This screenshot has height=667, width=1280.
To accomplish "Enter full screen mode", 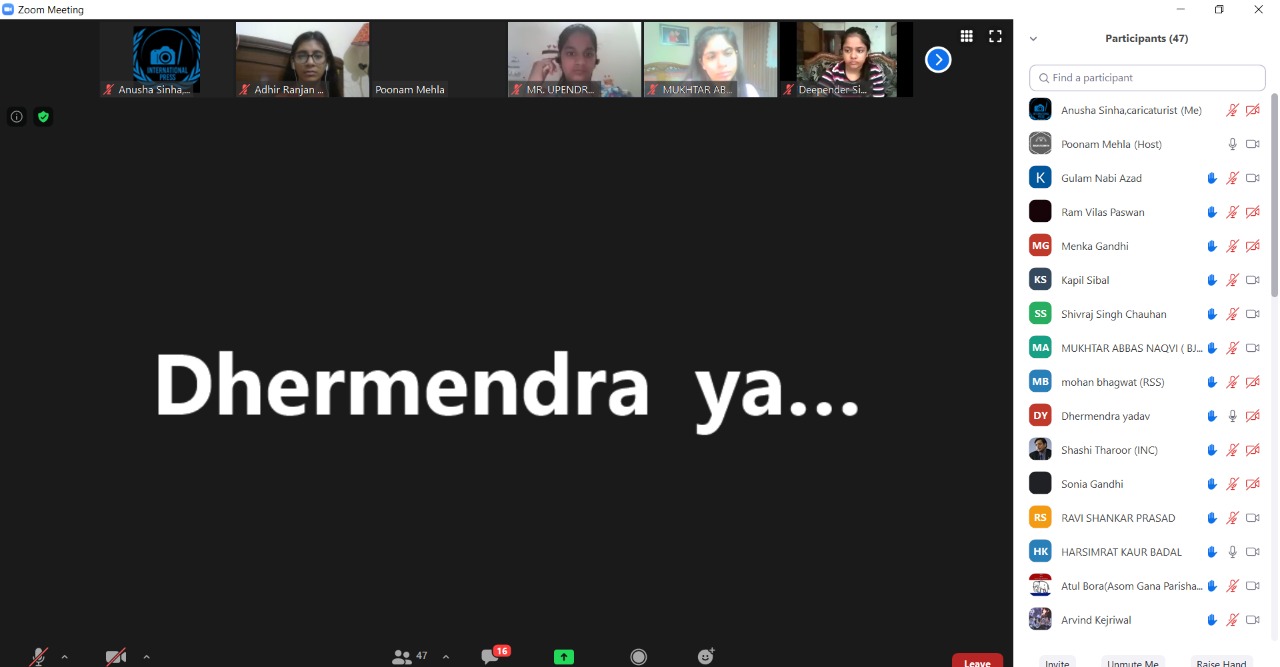I will (x=995, y=36).
